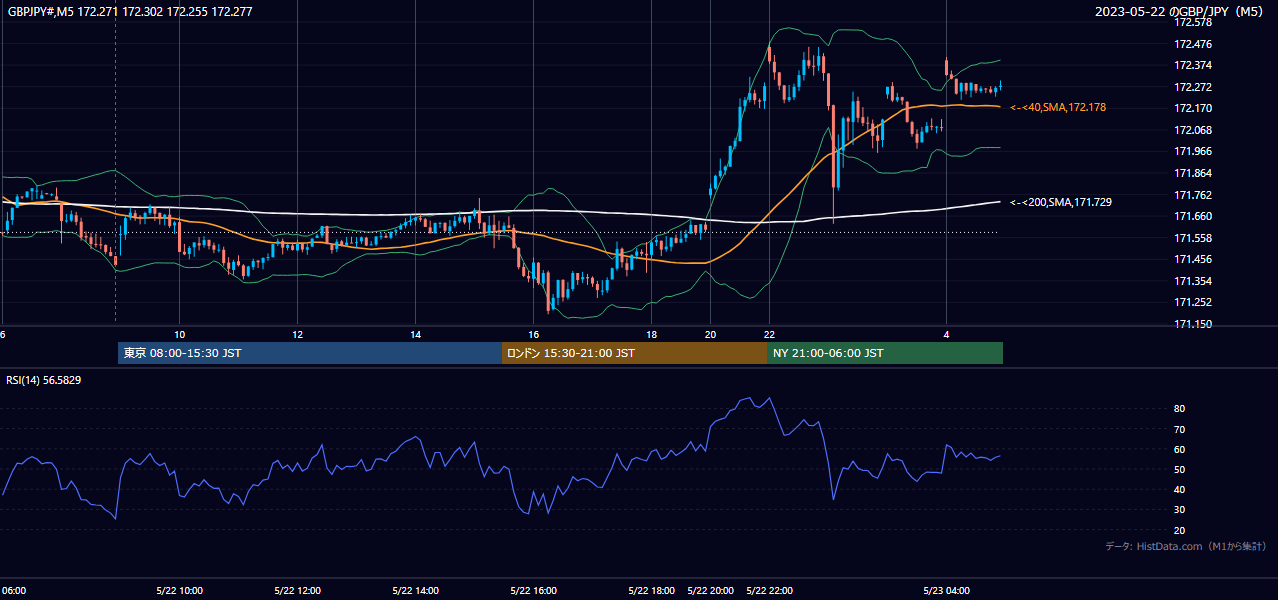The width and height of the screenshot is (1278, 600).
Task: Click price scale value 172.170
Action: pyautogui.click(x=1193, y=108)
